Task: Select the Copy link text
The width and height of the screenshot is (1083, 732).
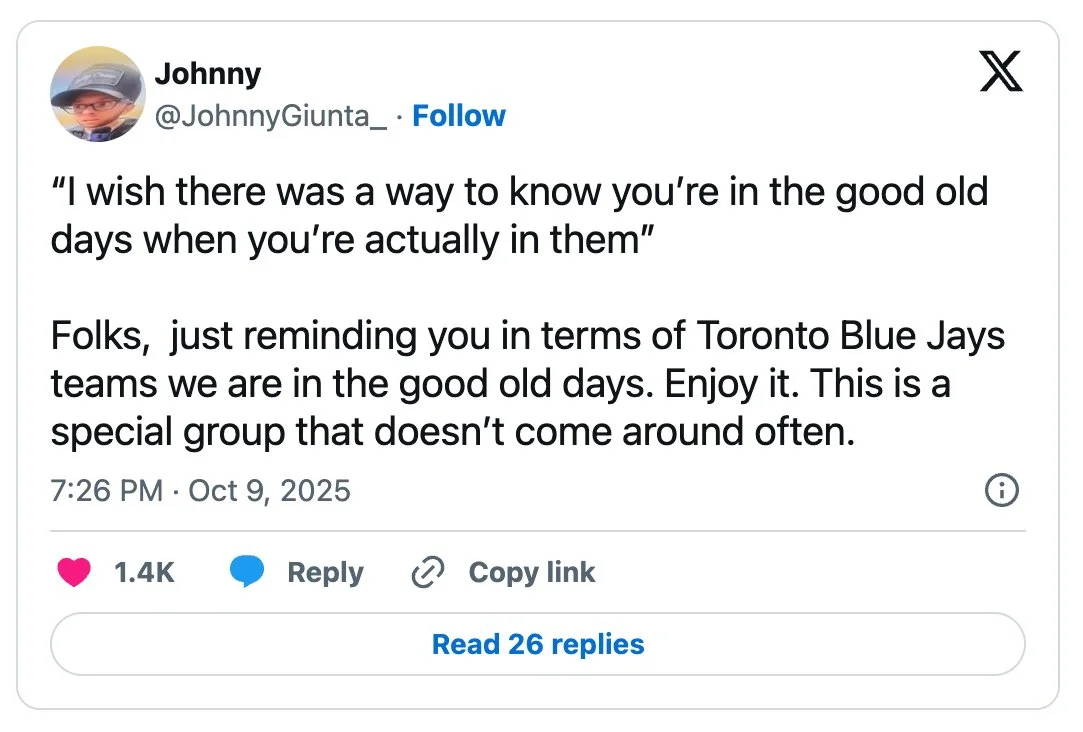Action: click(532, 572)
